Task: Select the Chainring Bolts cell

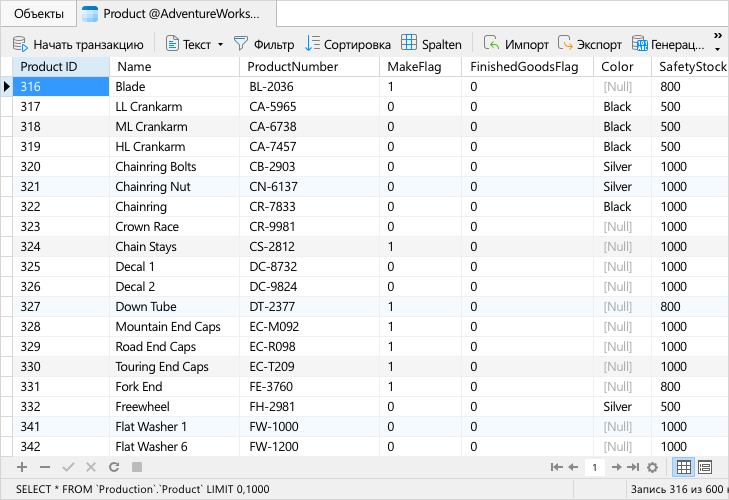Action: [174, 167]
